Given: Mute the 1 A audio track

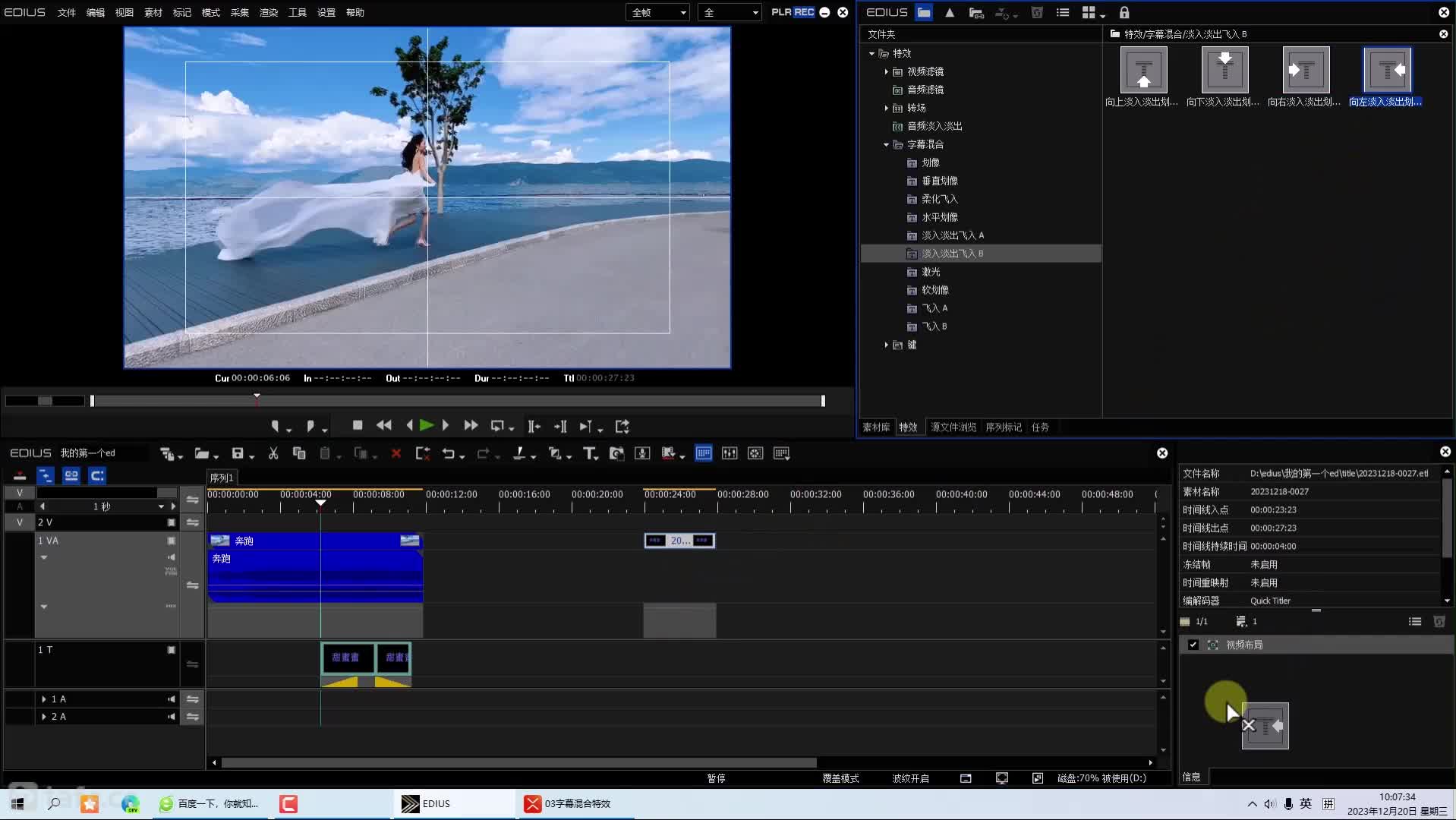Looking at the screenshot, I should [x=172, y=699].
